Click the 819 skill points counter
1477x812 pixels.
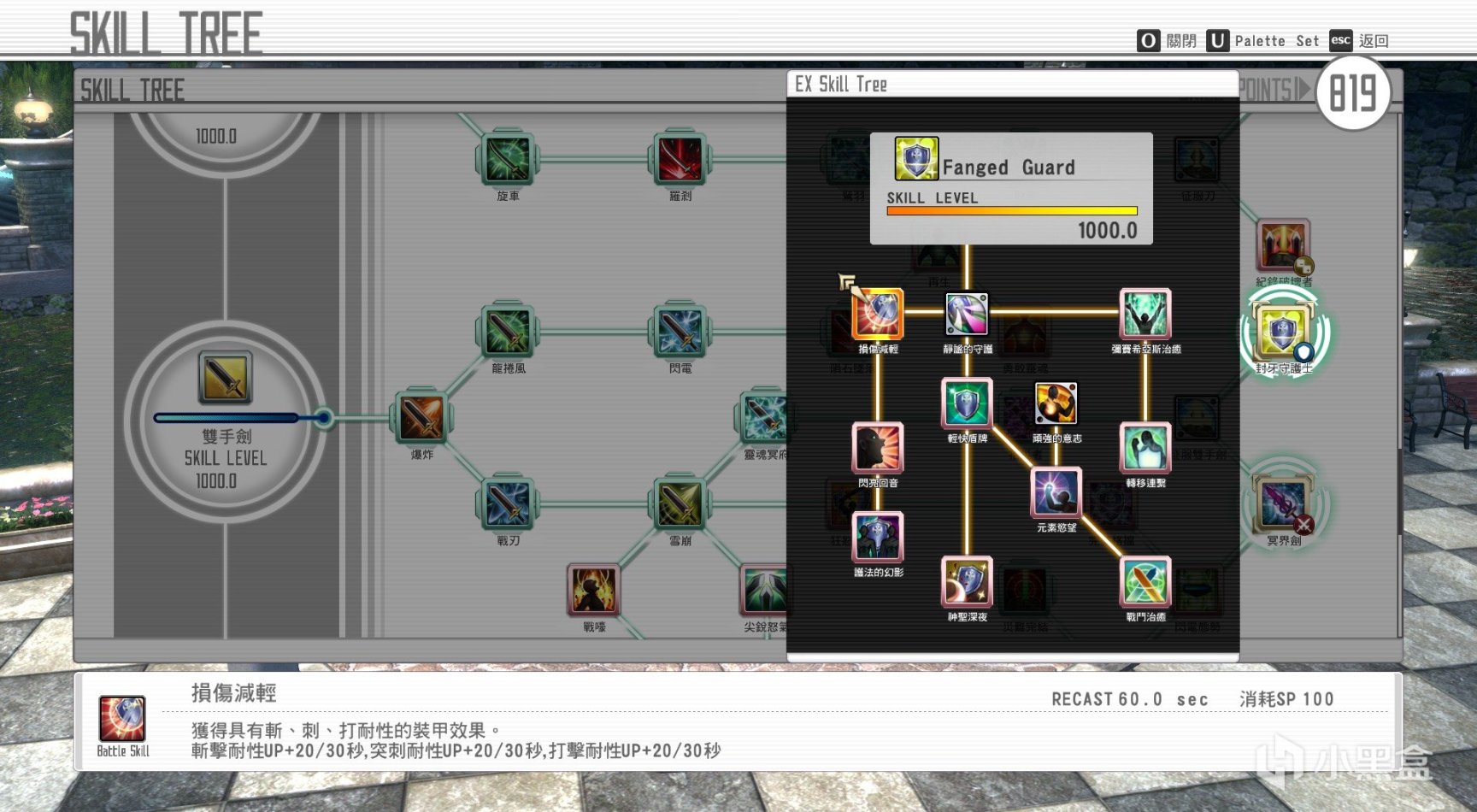[x=1353, y=93]
